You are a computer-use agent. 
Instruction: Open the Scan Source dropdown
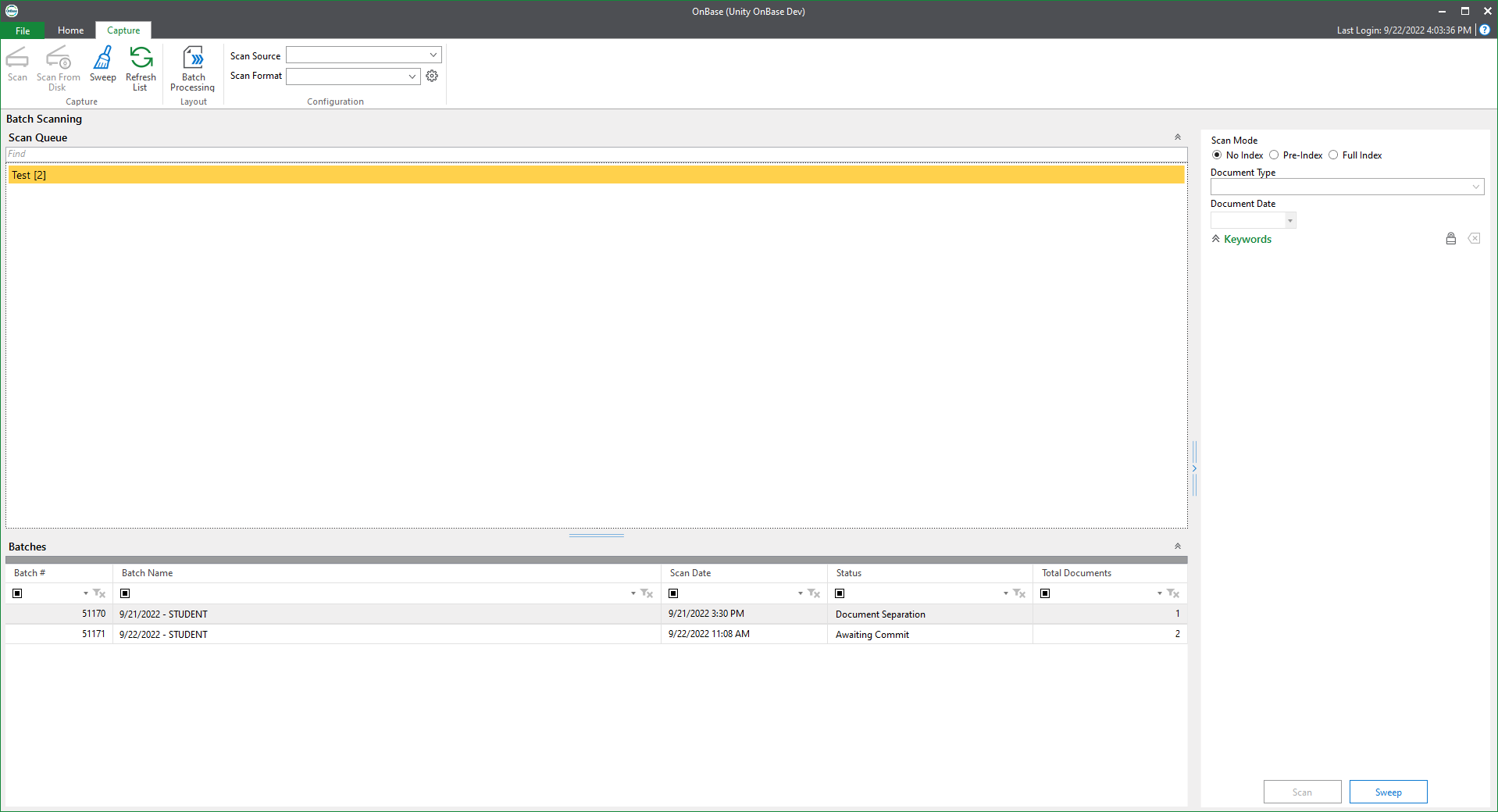tap(432, 55)
